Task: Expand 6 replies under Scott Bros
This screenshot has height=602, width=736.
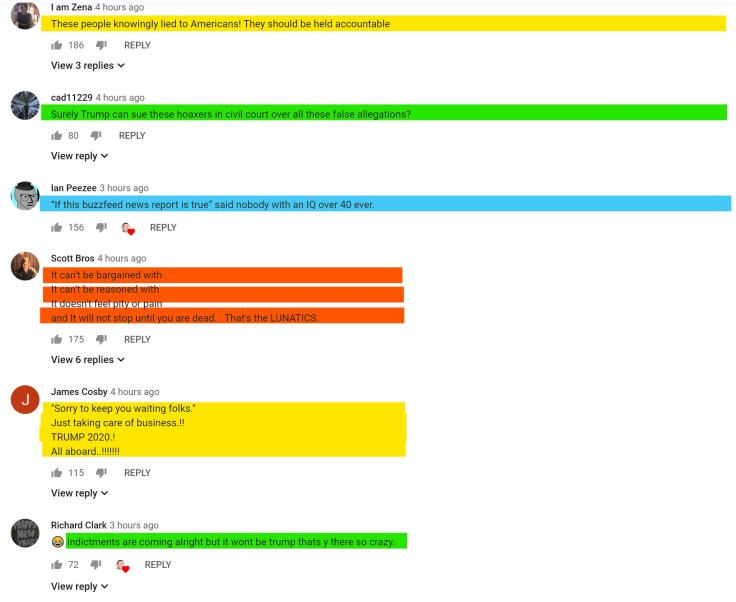Action: tap(87, 360)
